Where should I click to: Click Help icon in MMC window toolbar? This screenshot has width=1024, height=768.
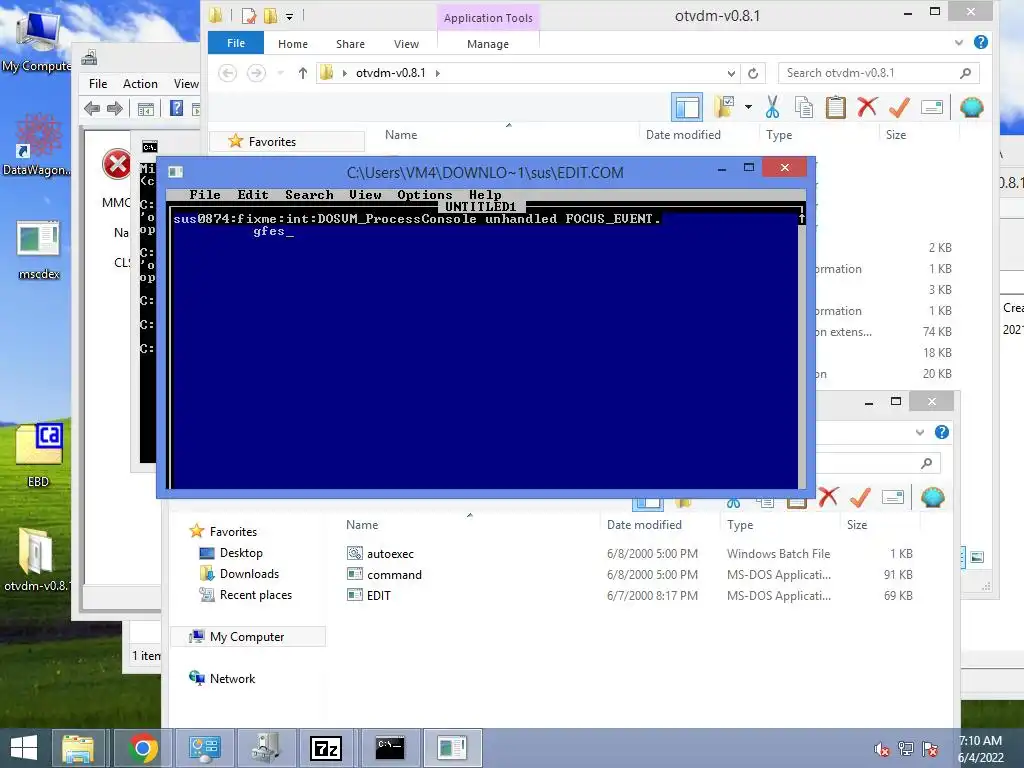[x=176, y=108]
